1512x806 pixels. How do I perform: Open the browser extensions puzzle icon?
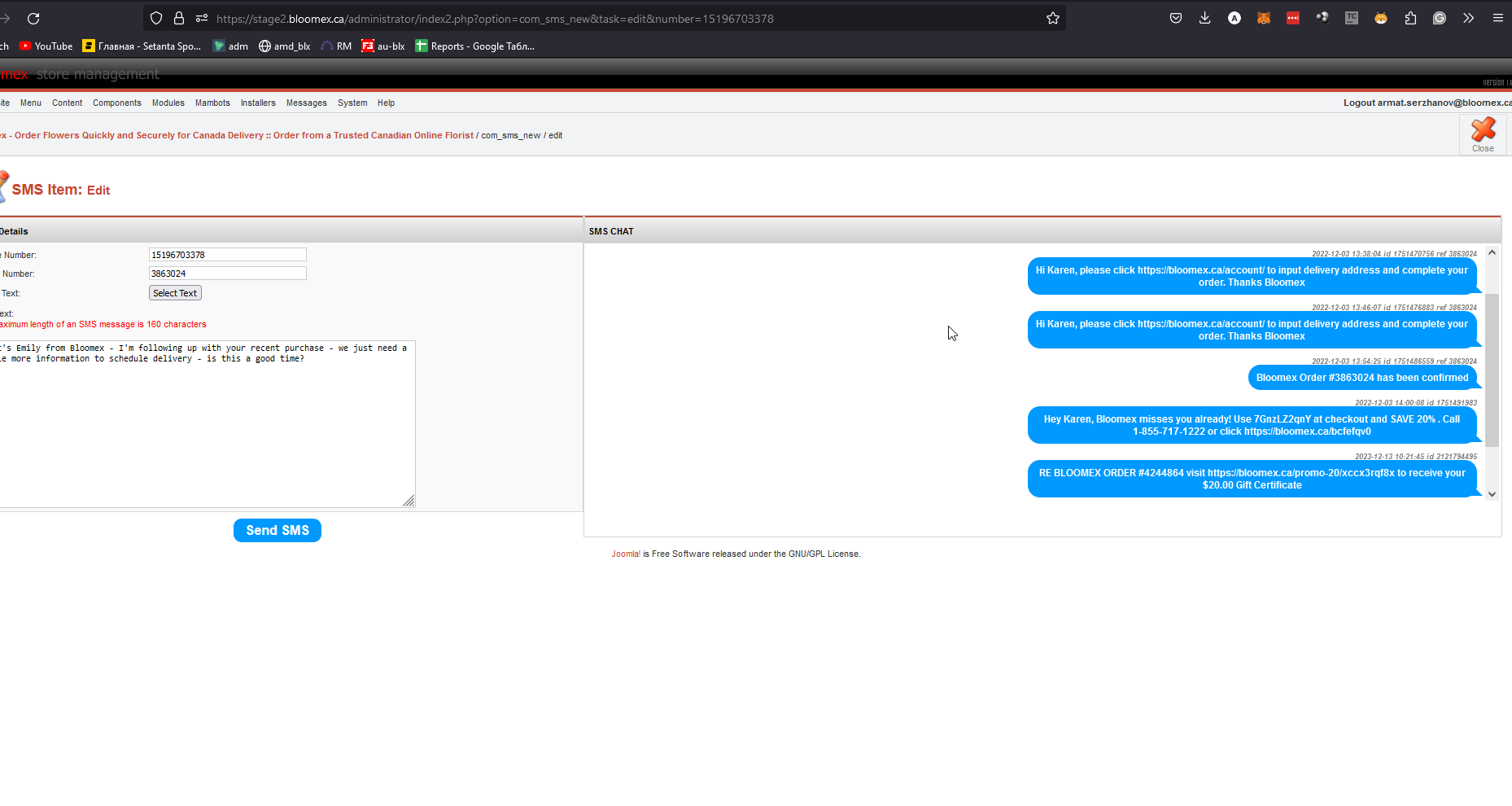(x=1410, y=18)
